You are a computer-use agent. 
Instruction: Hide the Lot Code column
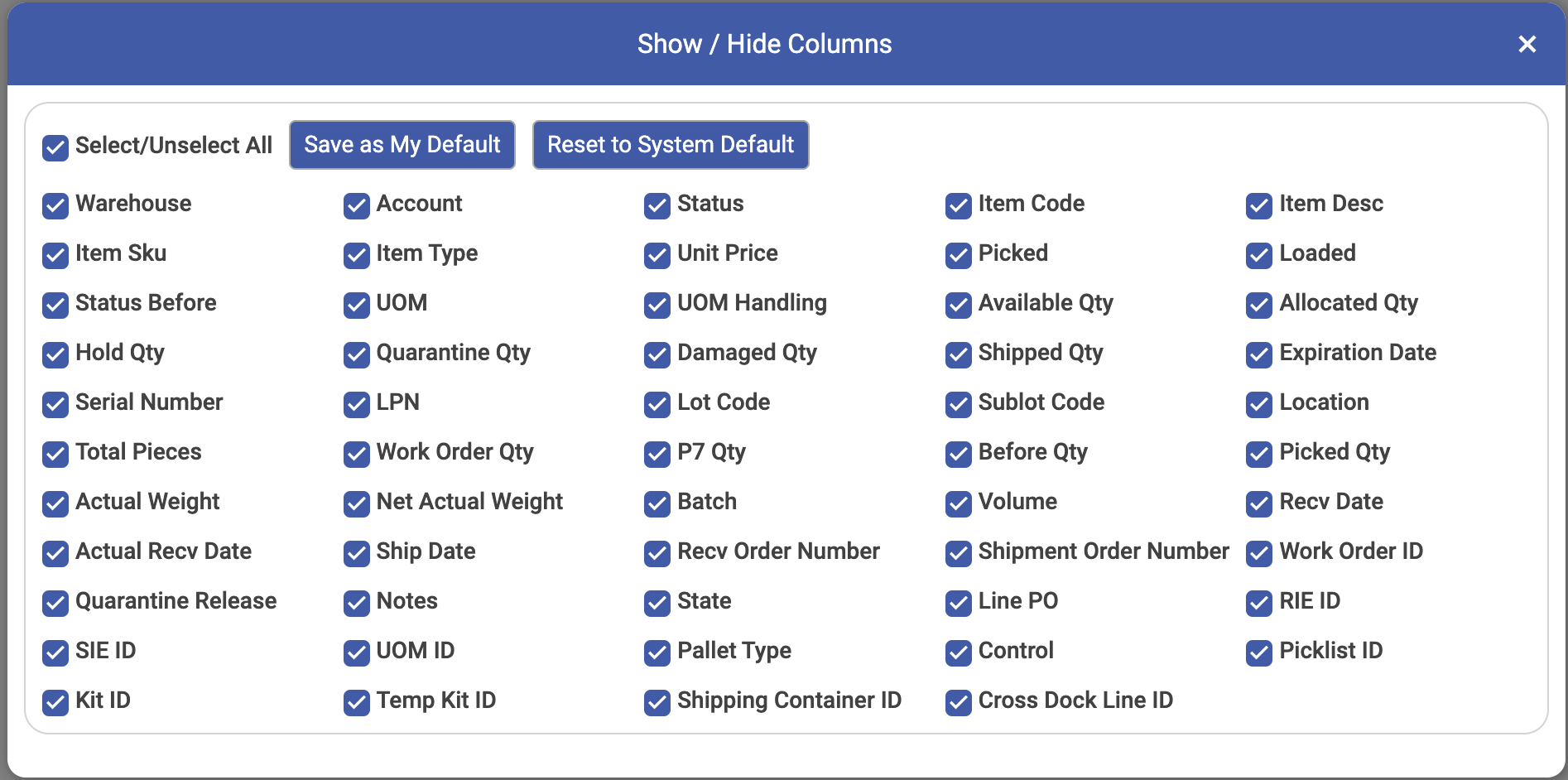point(657,405)
